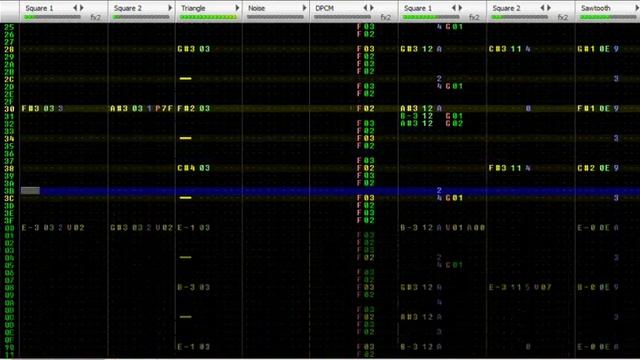
Task: Toggle mute on the Noise channel header
Action: (x=257, y=8)
